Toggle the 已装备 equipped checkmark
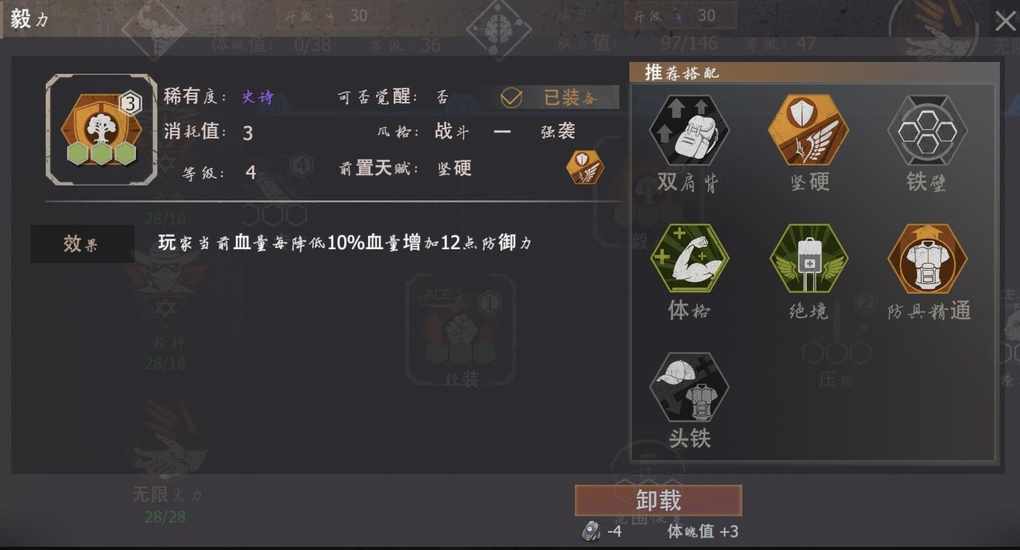 [x=511, y=98]
